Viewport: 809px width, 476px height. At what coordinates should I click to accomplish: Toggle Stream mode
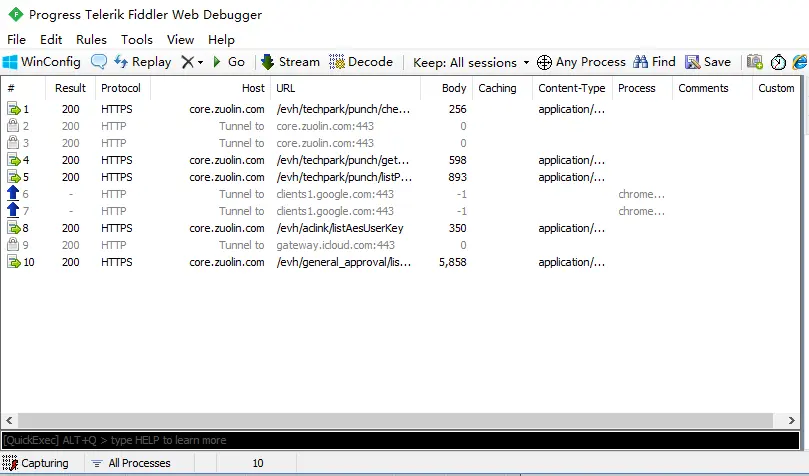point(290,62)
